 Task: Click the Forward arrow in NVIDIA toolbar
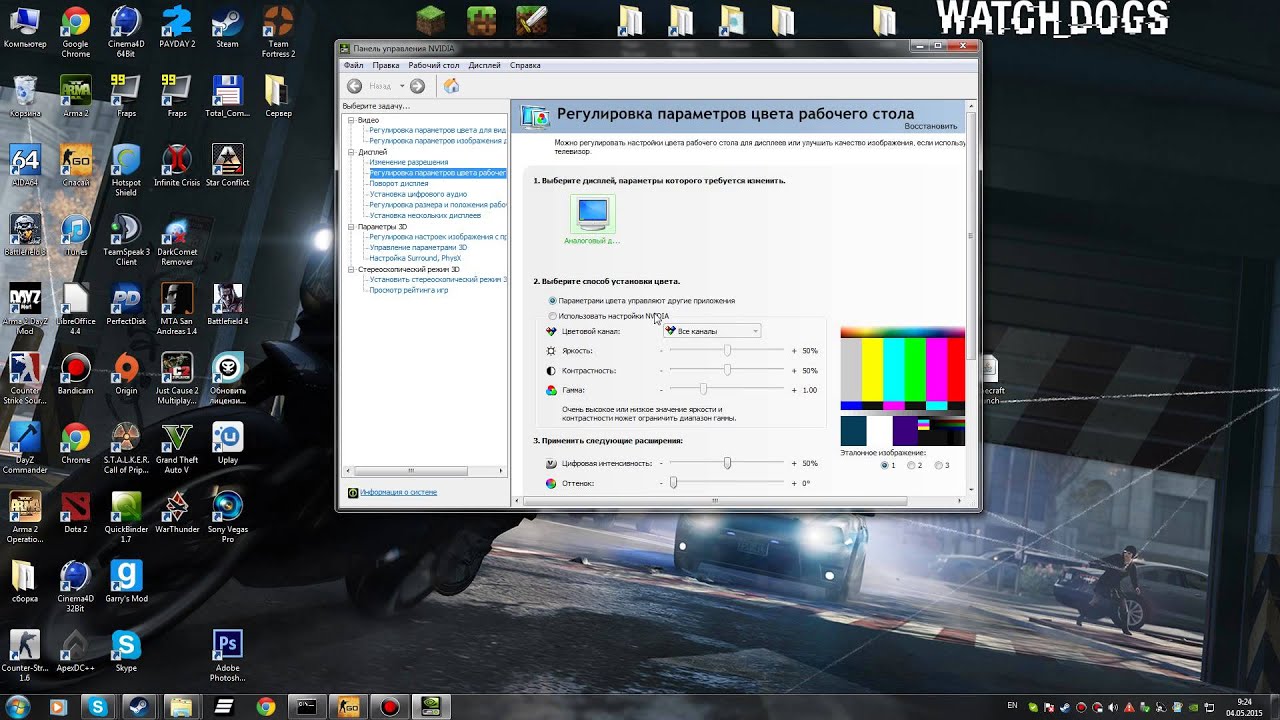[x=417, y=86]
